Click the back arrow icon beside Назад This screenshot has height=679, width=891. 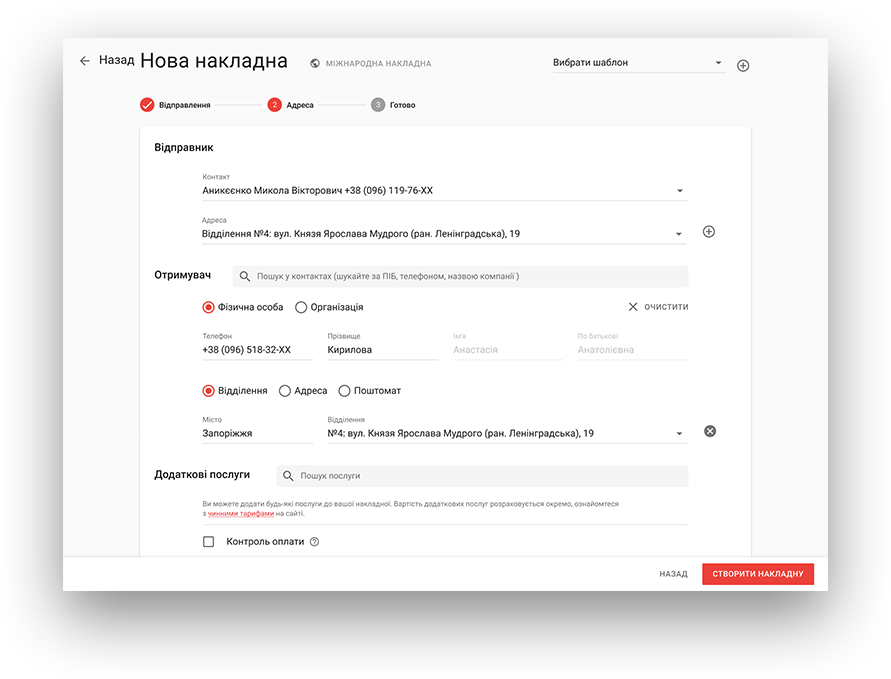[x=85, y=61]
